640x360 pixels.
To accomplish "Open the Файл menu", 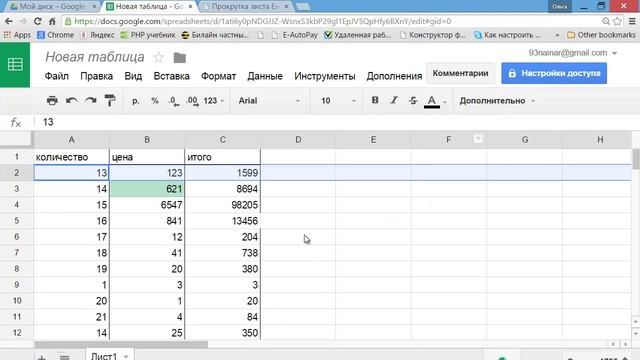I will (56, 76).
